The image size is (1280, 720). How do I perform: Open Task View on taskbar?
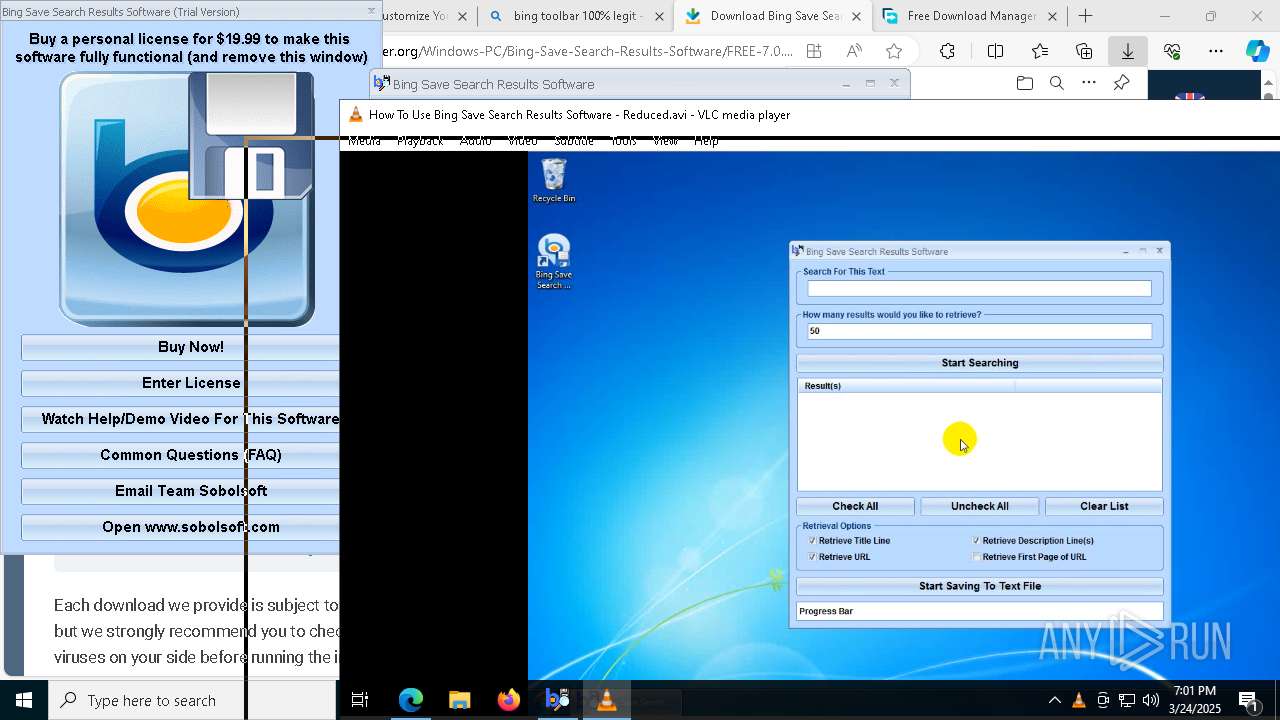point(360,700)
